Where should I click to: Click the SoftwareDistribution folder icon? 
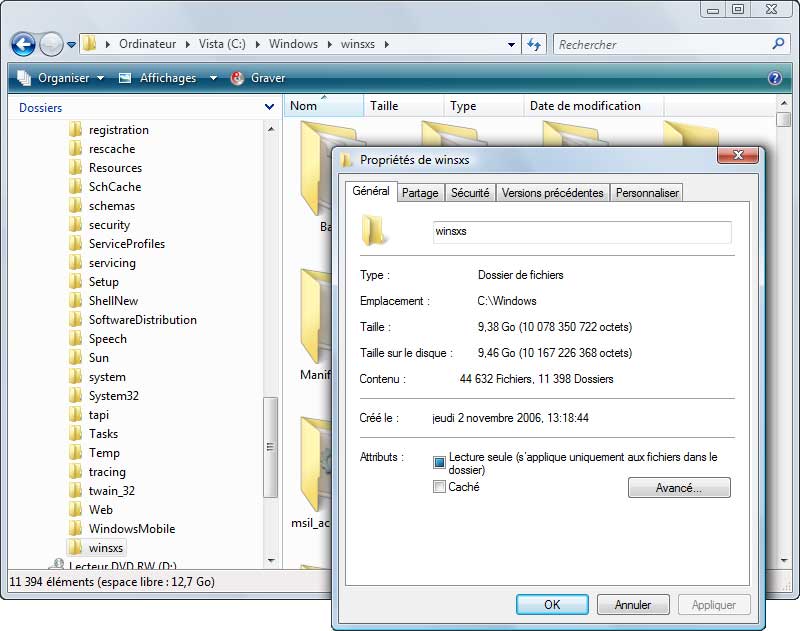(75, 320)
